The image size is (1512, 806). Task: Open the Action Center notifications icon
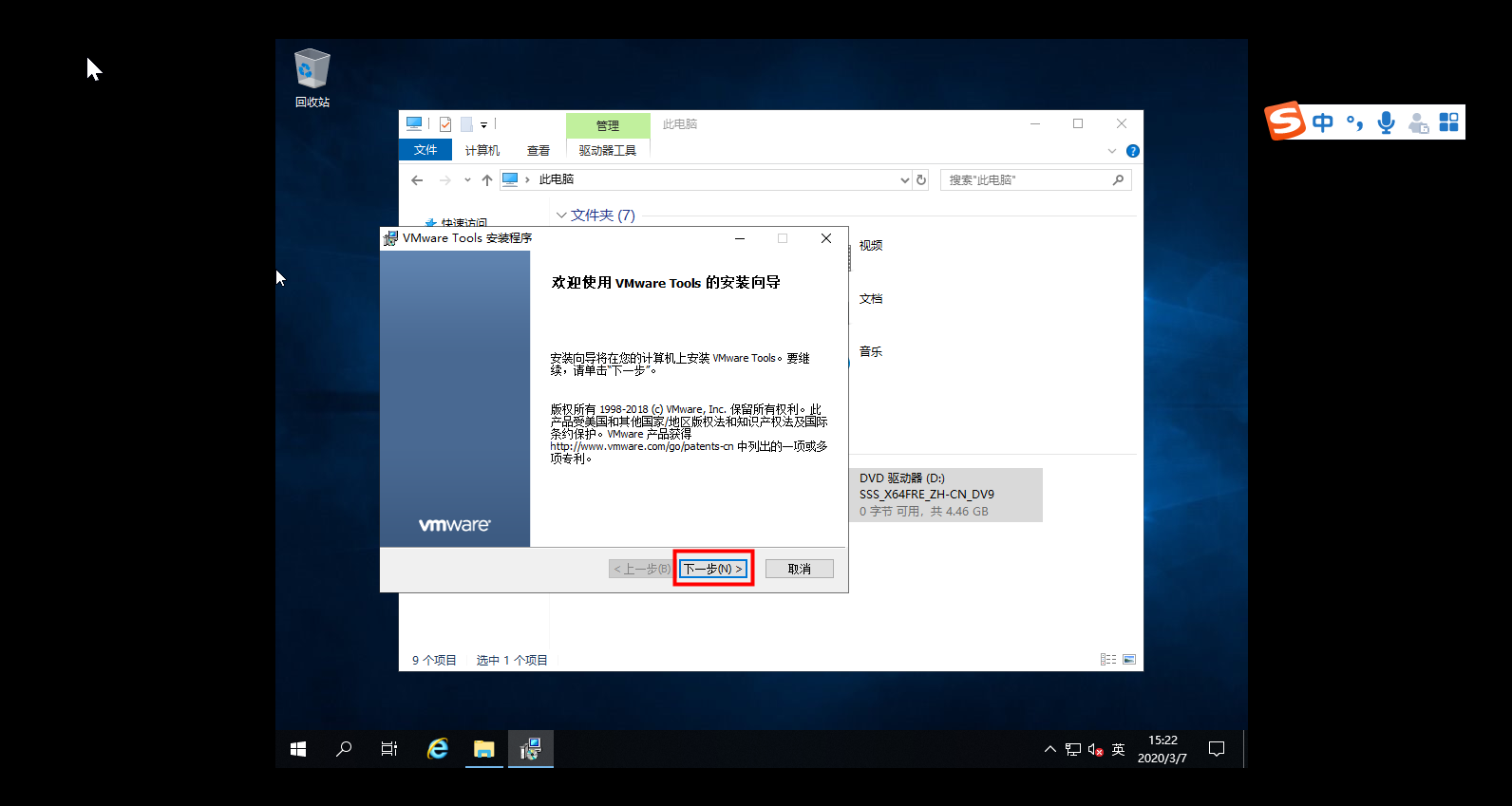[x=1217, y=749]
